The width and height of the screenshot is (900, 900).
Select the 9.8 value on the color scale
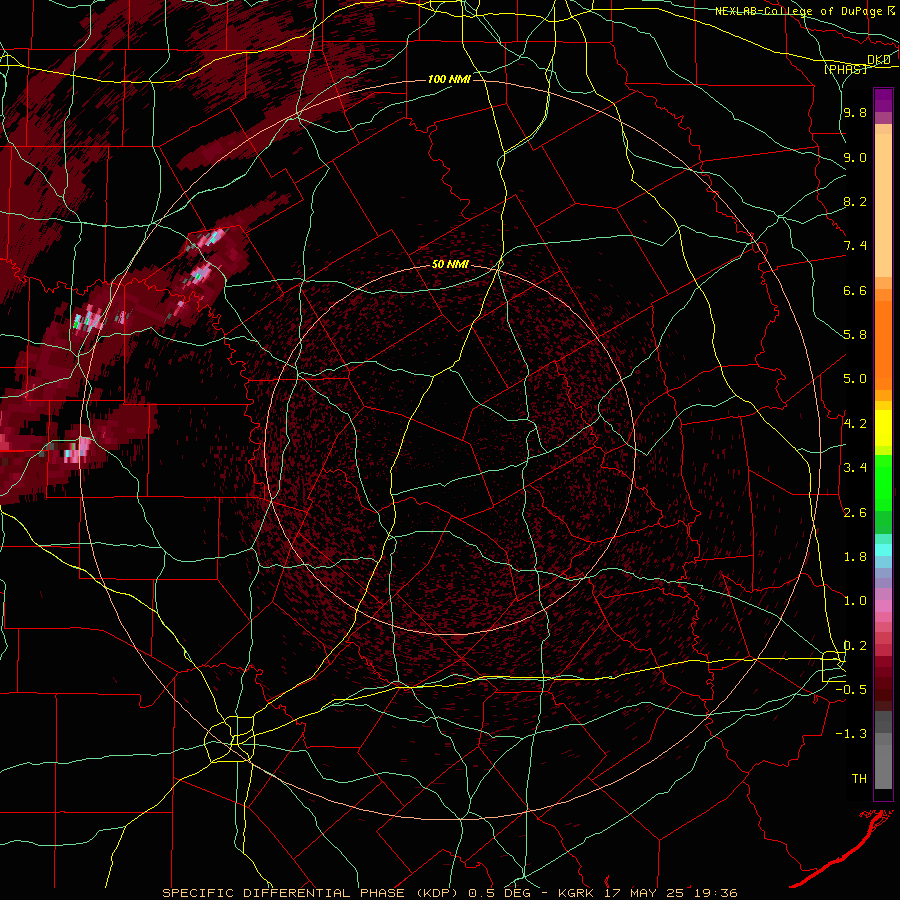855,112
